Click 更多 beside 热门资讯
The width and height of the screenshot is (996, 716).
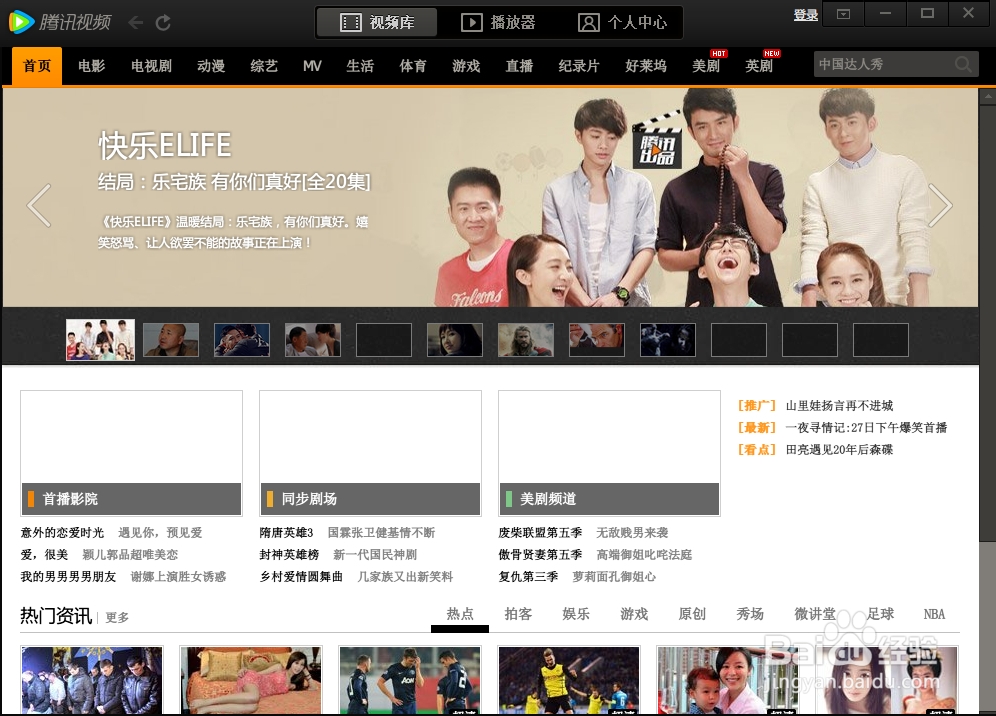tap(117, 618)
